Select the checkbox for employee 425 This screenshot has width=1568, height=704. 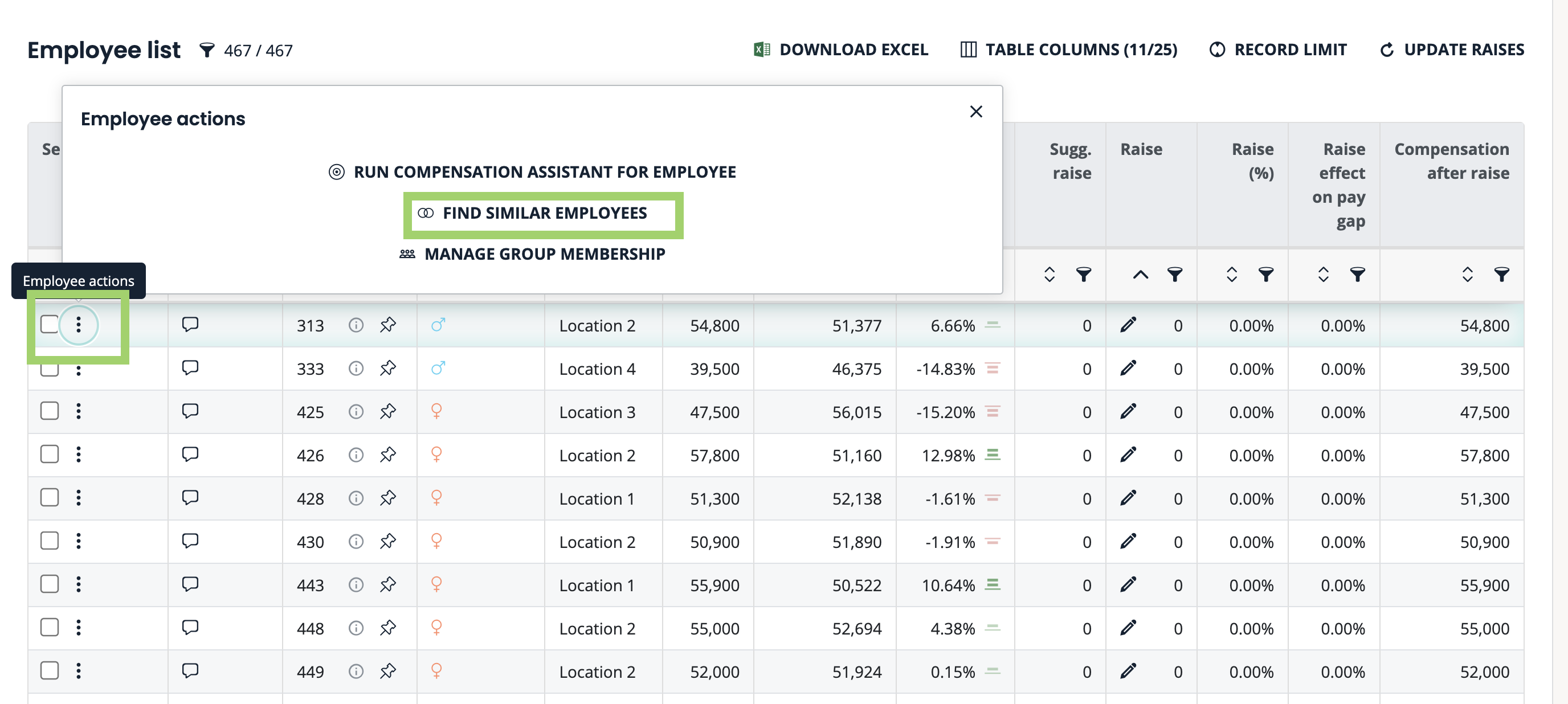[x=50, y=411]
